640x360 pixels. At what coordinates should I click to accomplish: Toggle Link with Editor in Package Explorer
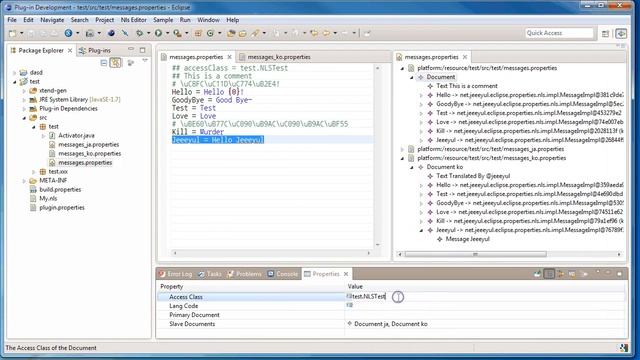pos(116,62)
